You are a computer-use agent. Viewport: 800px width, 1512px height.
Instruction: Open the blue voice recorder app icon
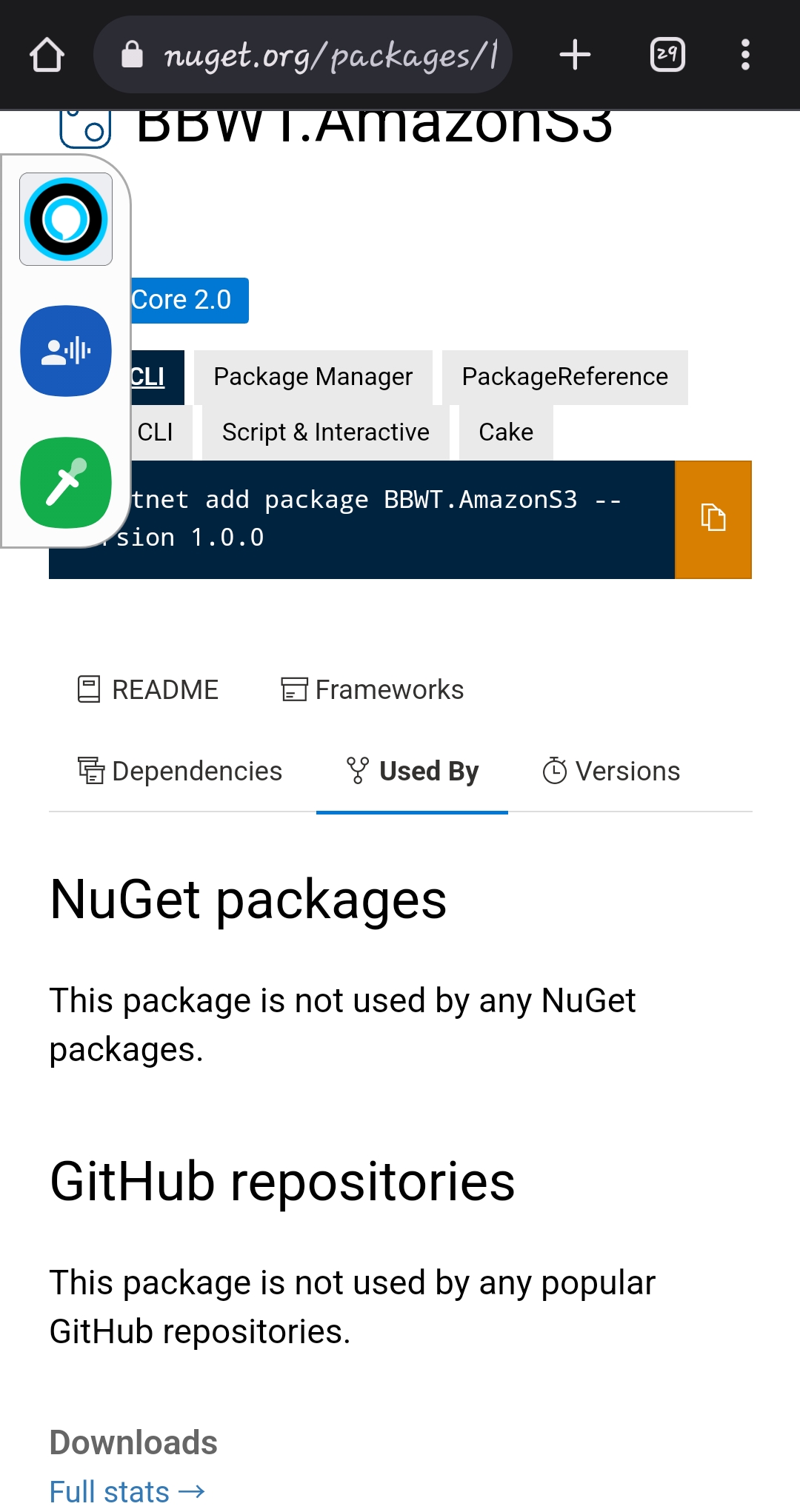point(66,351)
